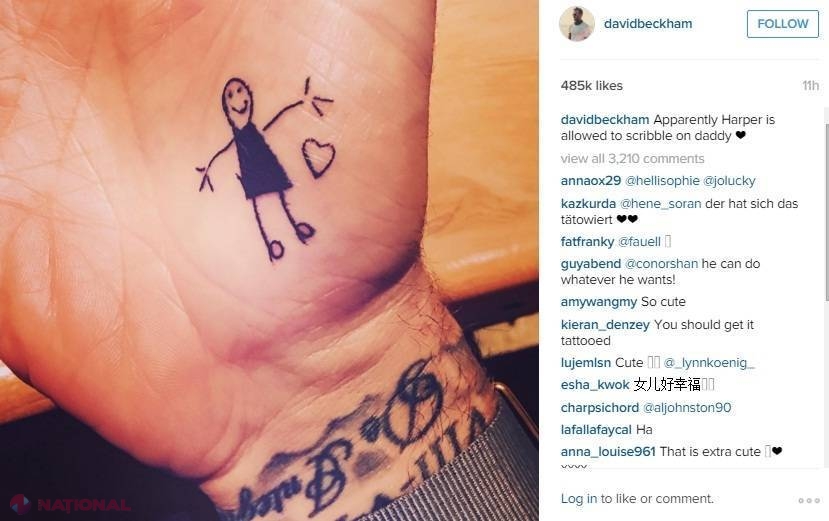Click the FOLLOW button
This screenshot has width=829, height=521.
[x=782, y=24]
